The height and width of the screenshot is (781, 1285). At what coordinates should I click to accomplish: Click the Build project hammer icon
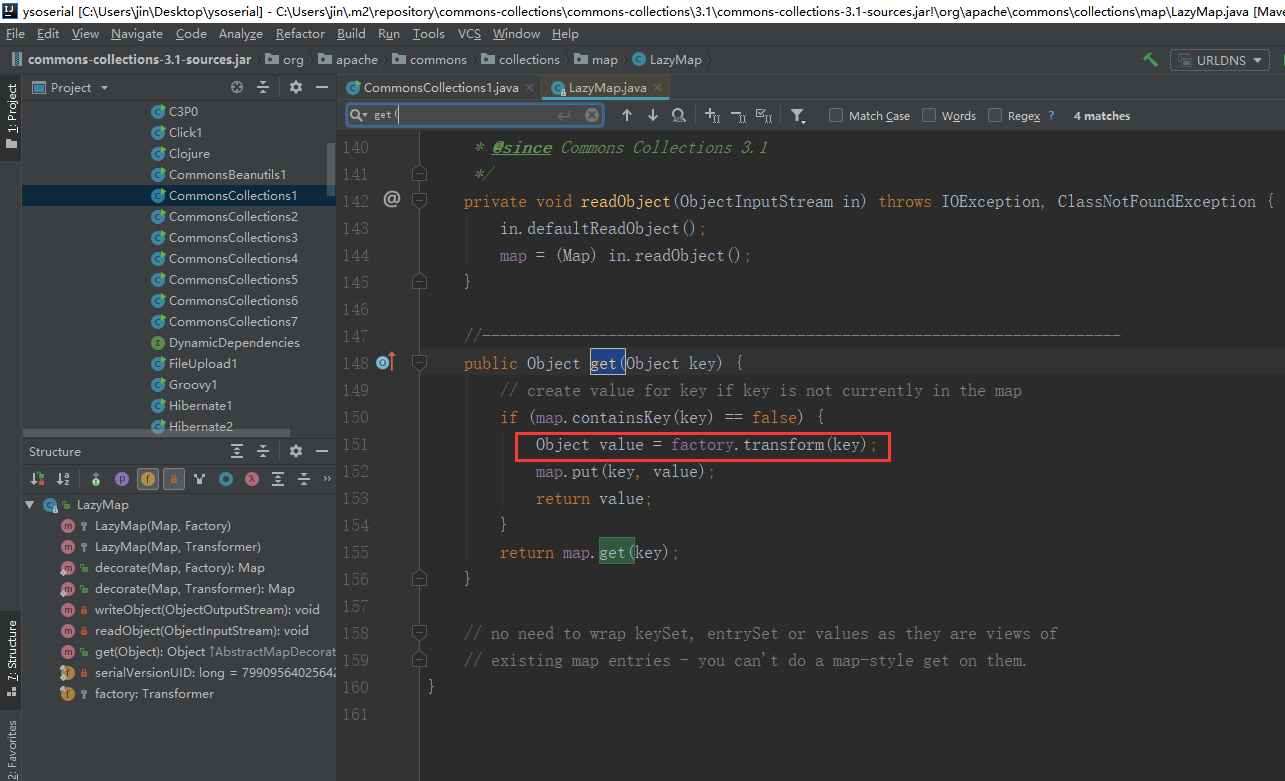[x=1150, y=60]
